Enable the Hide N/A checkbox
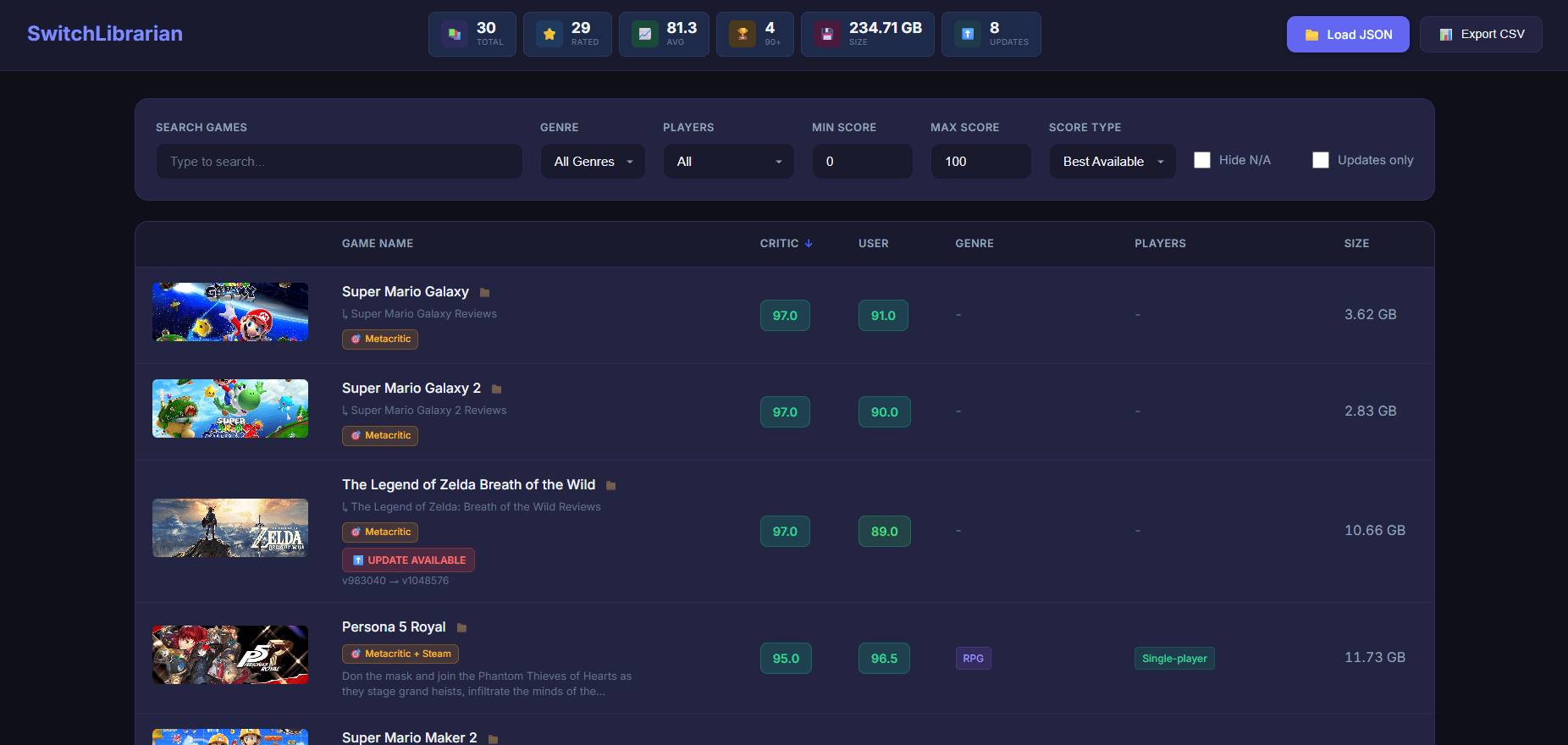Screen dimensions: 1568x745 tap(1202, 160)
